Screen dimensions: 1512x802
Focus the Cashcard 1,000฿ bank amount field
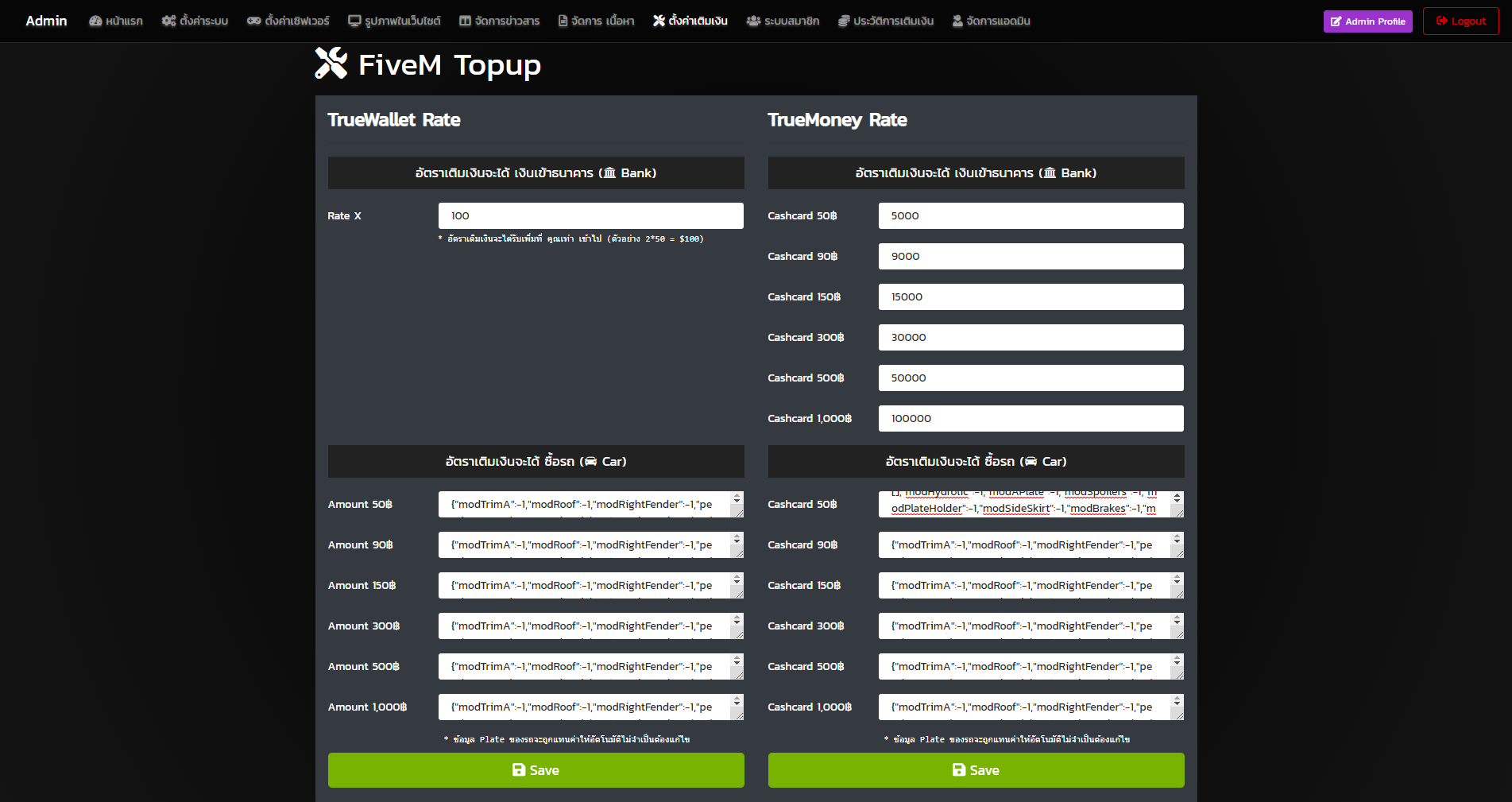[1031, 418]
